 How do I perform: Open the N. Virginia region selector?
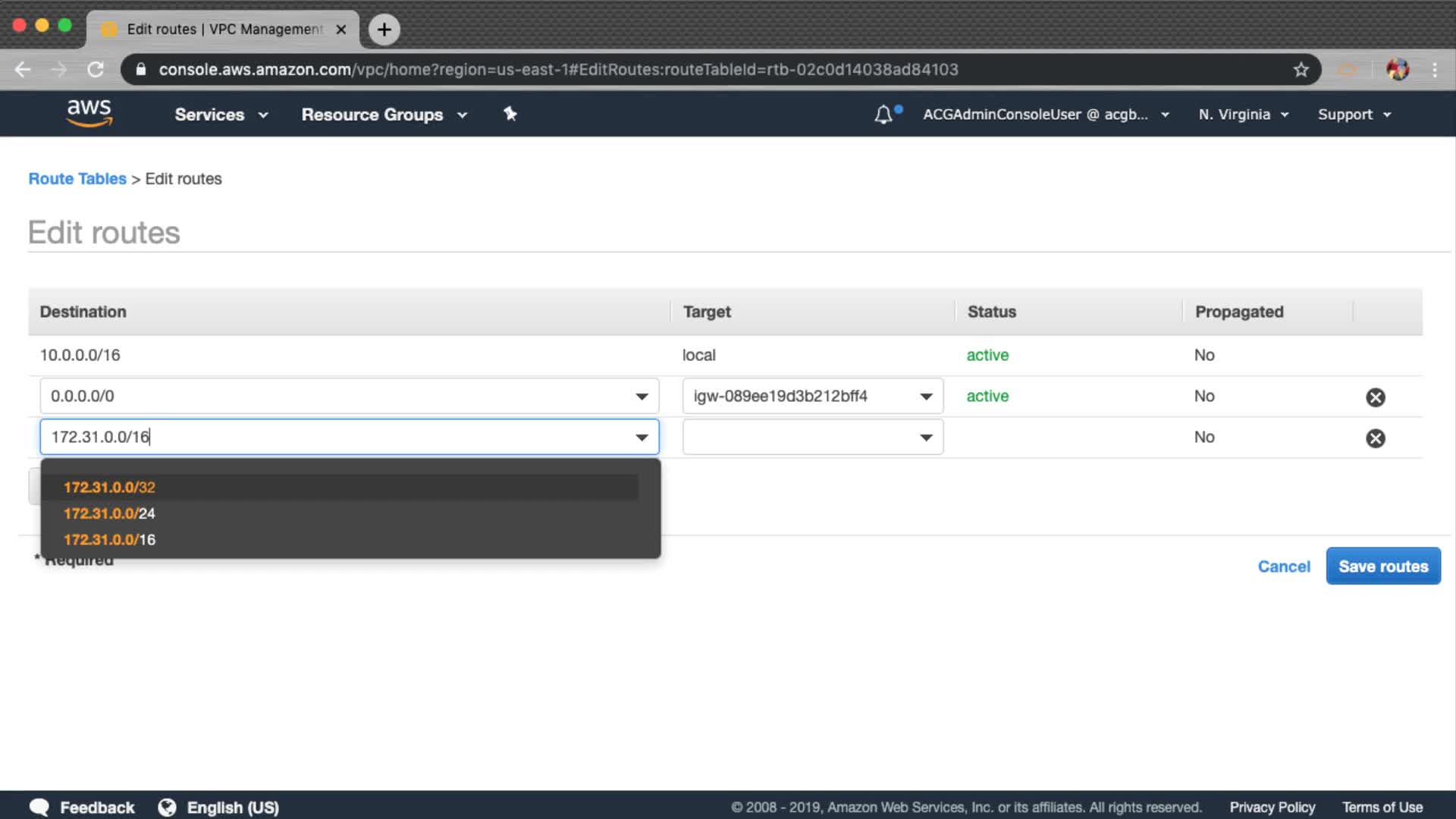coord(1243,115)
